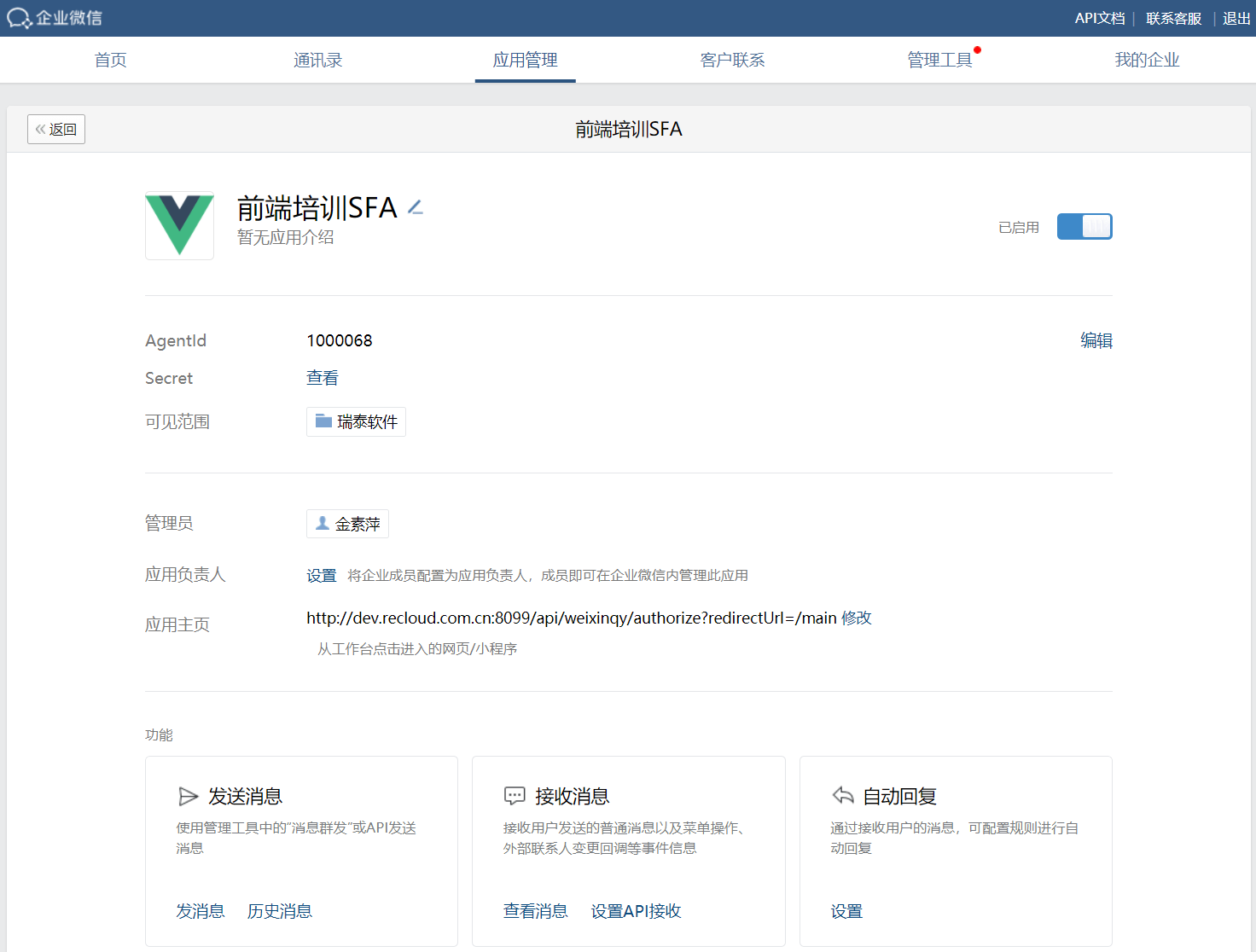This screenshot has height=952, width=1256.
Task: Click 设置 under 自动回复
Action: point(846,911)
